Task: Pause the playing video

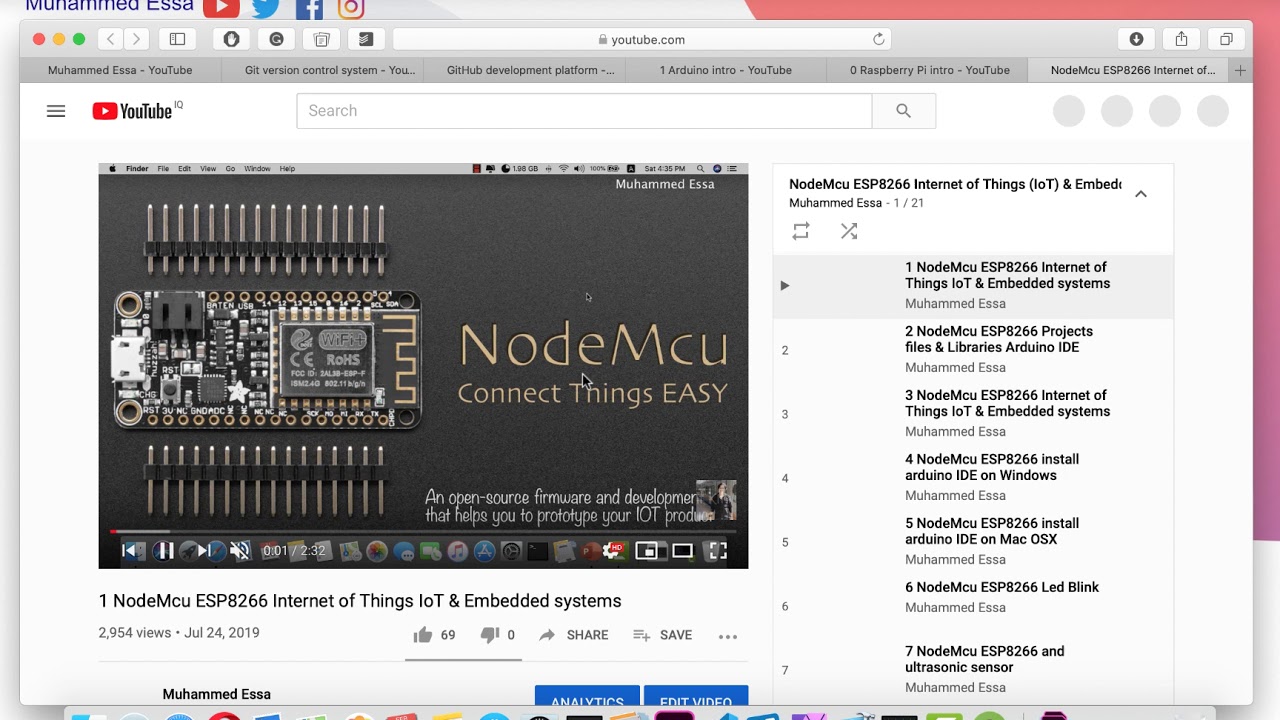Action: pyautogui.click(x=164, y=550)
